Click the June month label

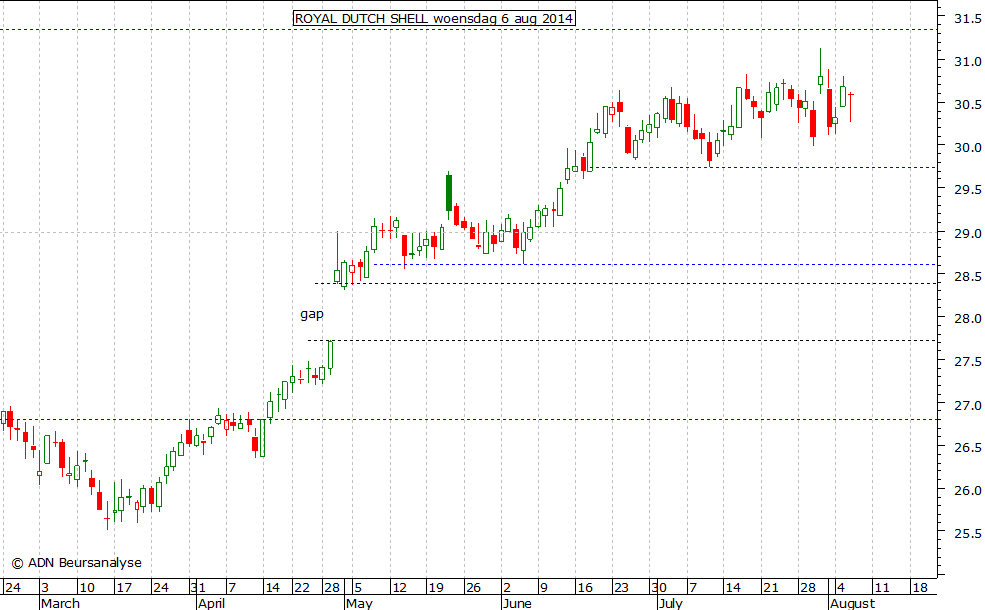point(517,603)
